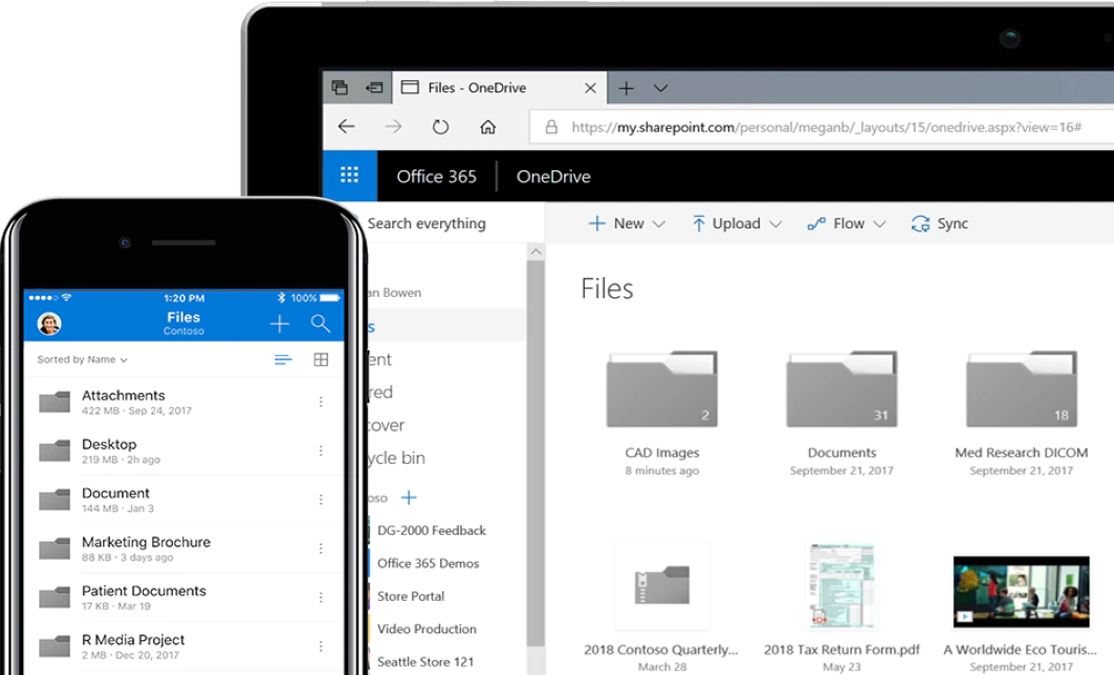Open the New dropdown menu
This screenshot has height=675, width=1114.
click(x=627, y=224)
